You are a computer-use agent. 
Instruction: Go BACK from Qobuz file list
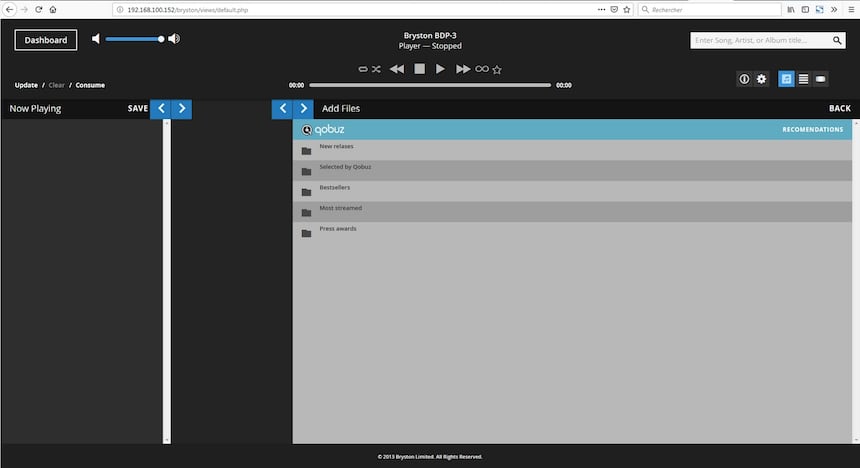click(840, 109)
